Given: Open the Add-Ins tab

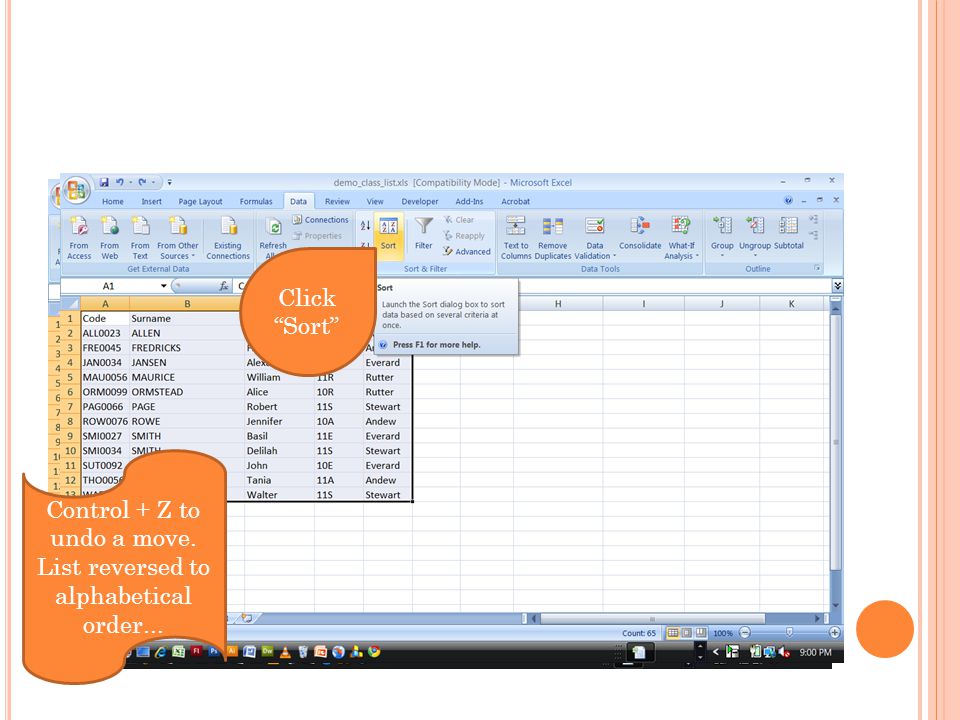Looking at the screenshot, I should point(470,201).
